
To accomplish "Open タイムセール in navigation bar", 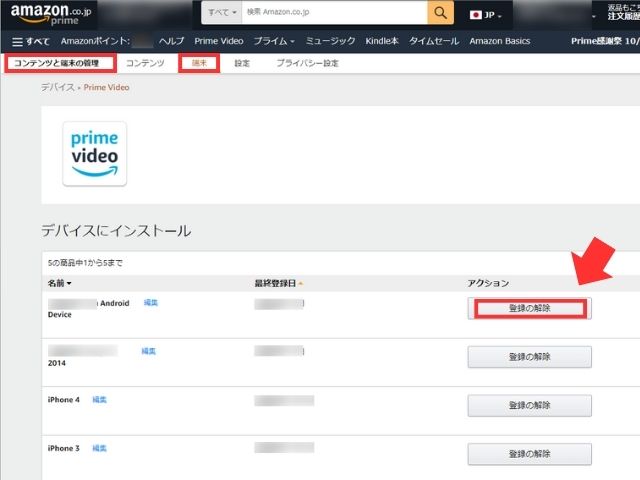I will 434,41.
